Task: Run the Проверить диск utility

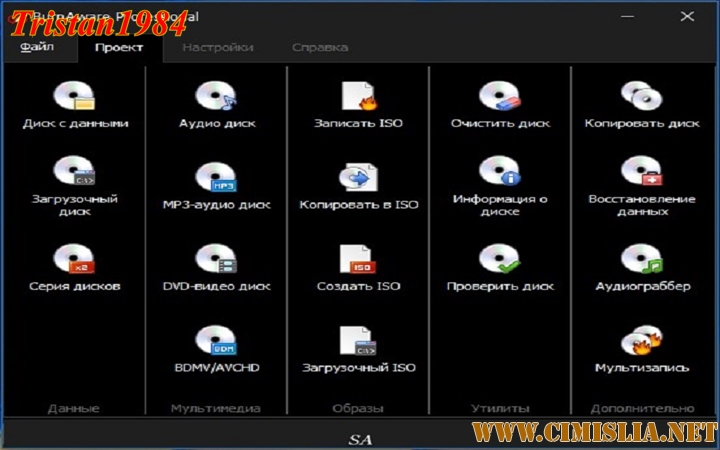Action: (x=500, y=259)
